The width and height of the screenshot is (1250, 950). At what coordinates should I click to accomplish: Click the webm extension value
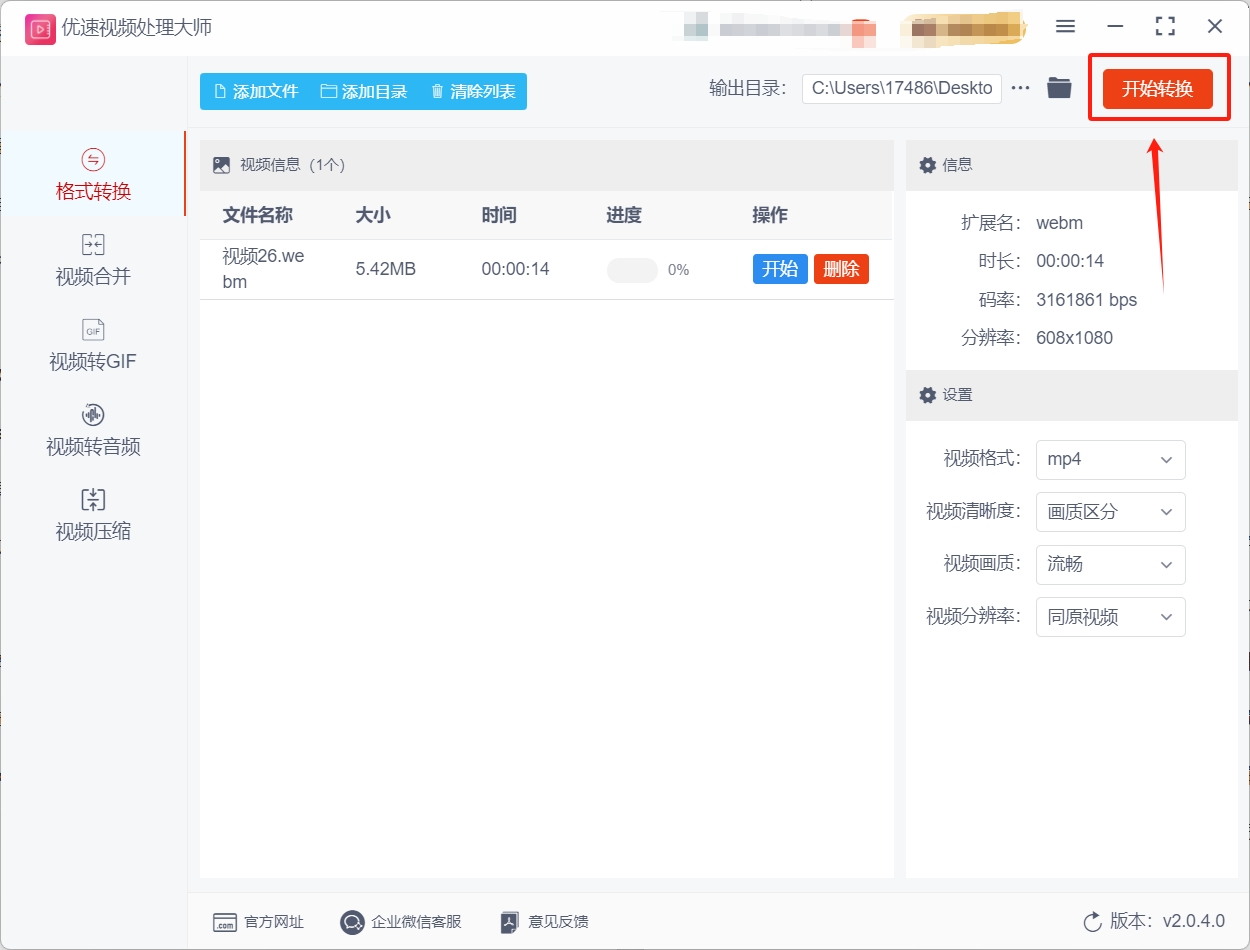tap(1059, 223)
